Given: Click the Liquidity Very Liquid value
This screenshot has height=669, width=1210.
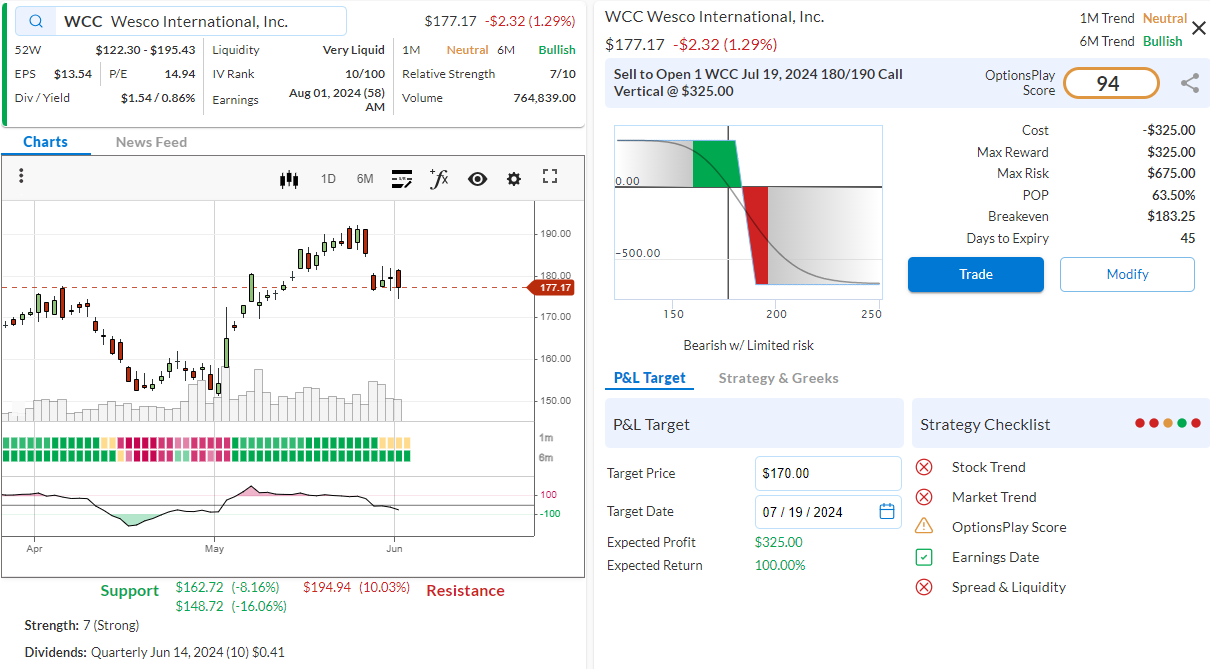Looking at the screenshot, I should pyautogui.click(x=353, y=50).
